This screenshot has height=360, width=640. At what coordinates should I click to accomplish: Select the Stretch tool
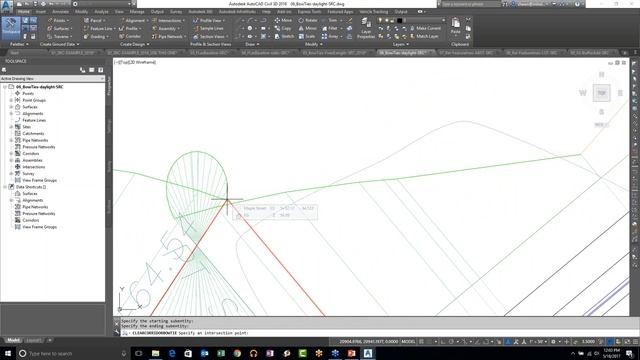[284, 36]
